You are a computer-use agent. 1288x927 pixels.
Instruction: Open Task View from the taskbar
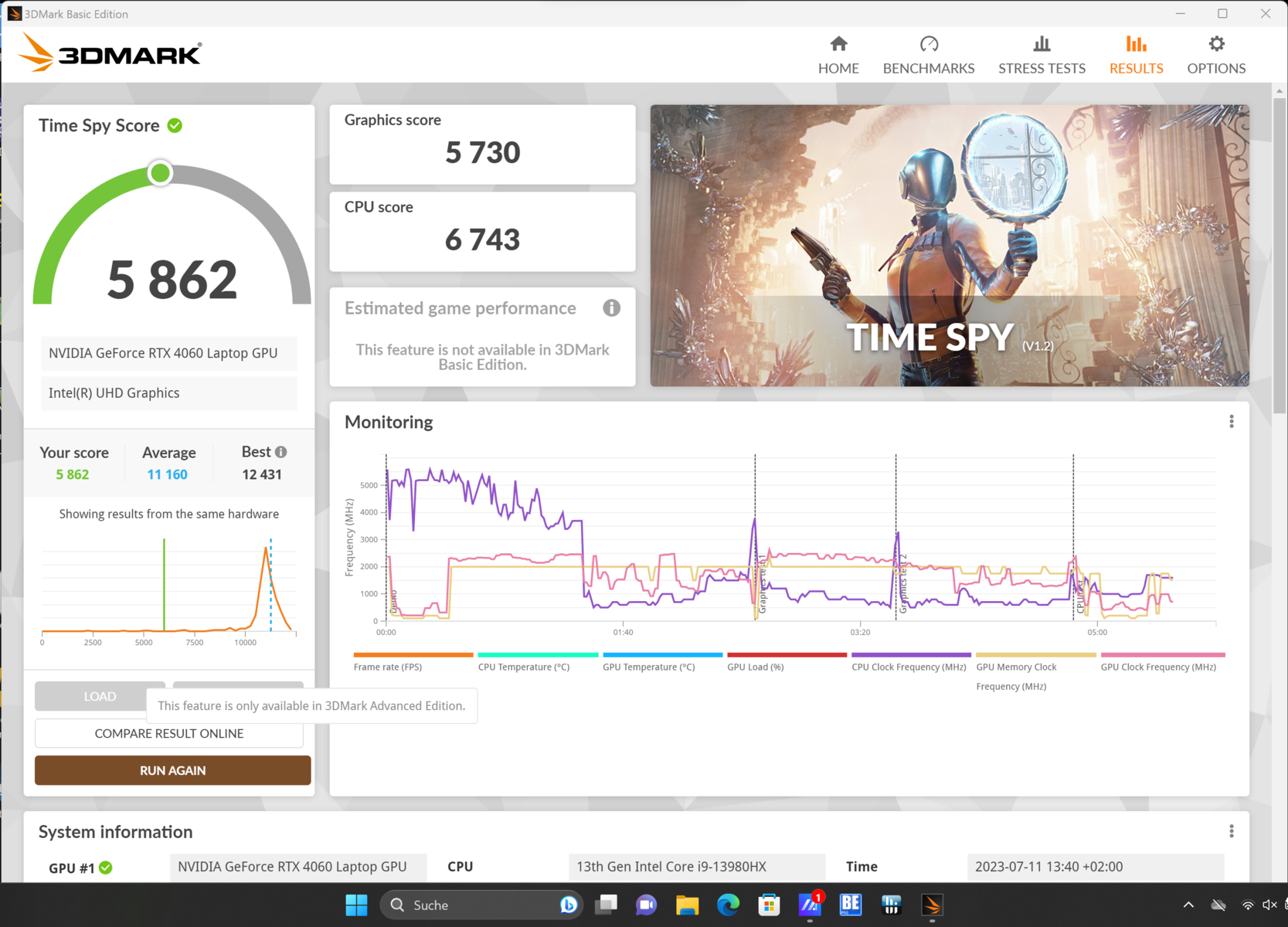click(607, 905)
